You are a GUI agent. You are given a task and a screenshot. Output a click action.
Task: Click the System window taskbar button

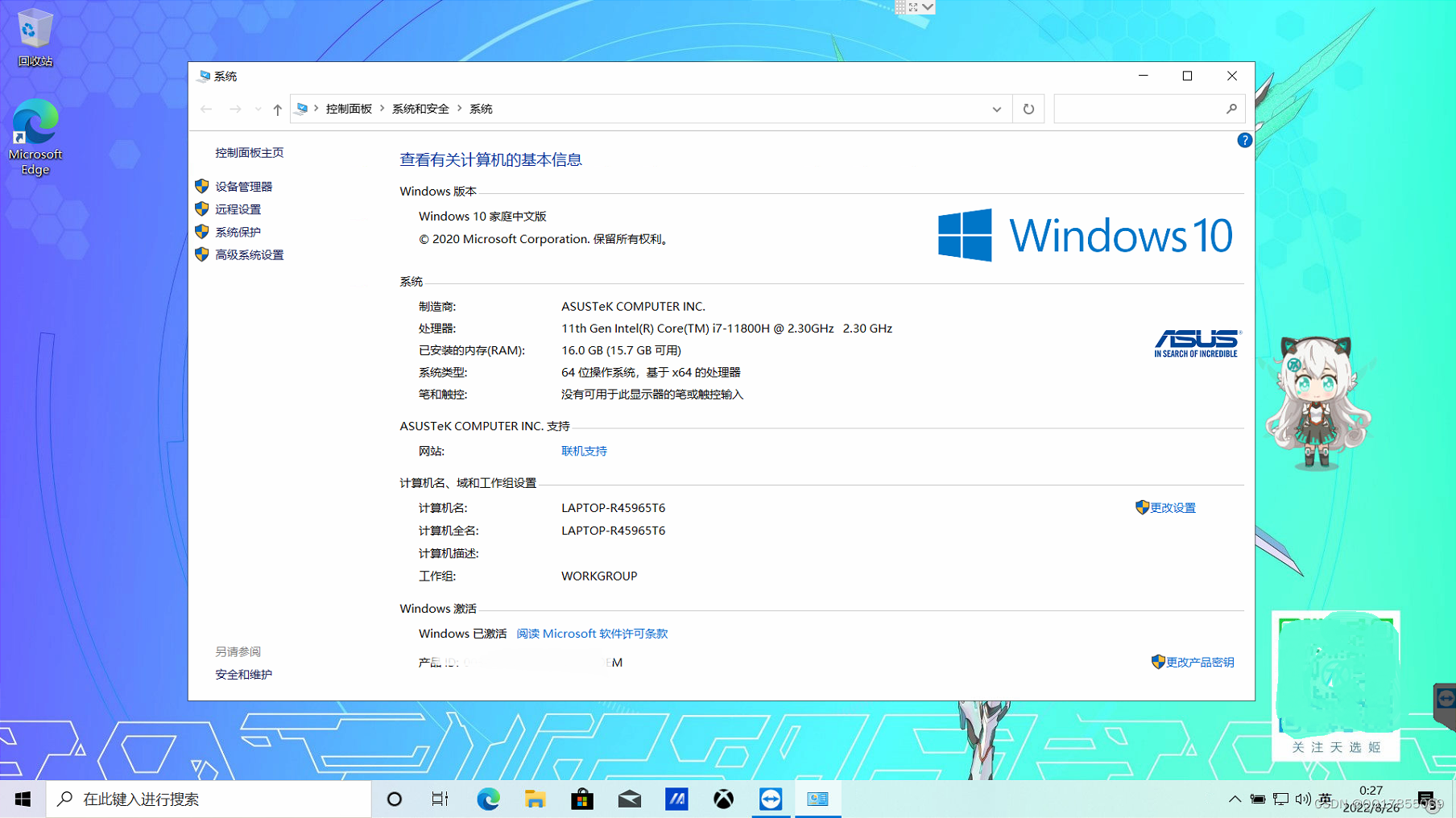tap(817, 799)
